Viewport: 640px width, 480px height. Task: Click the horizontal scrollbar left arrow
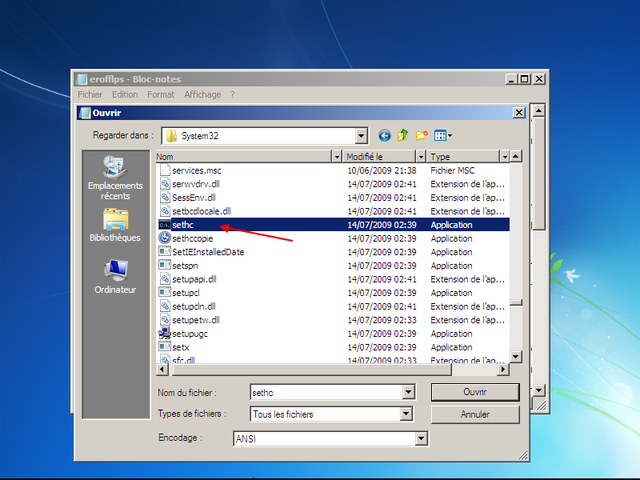pos(162,369)
